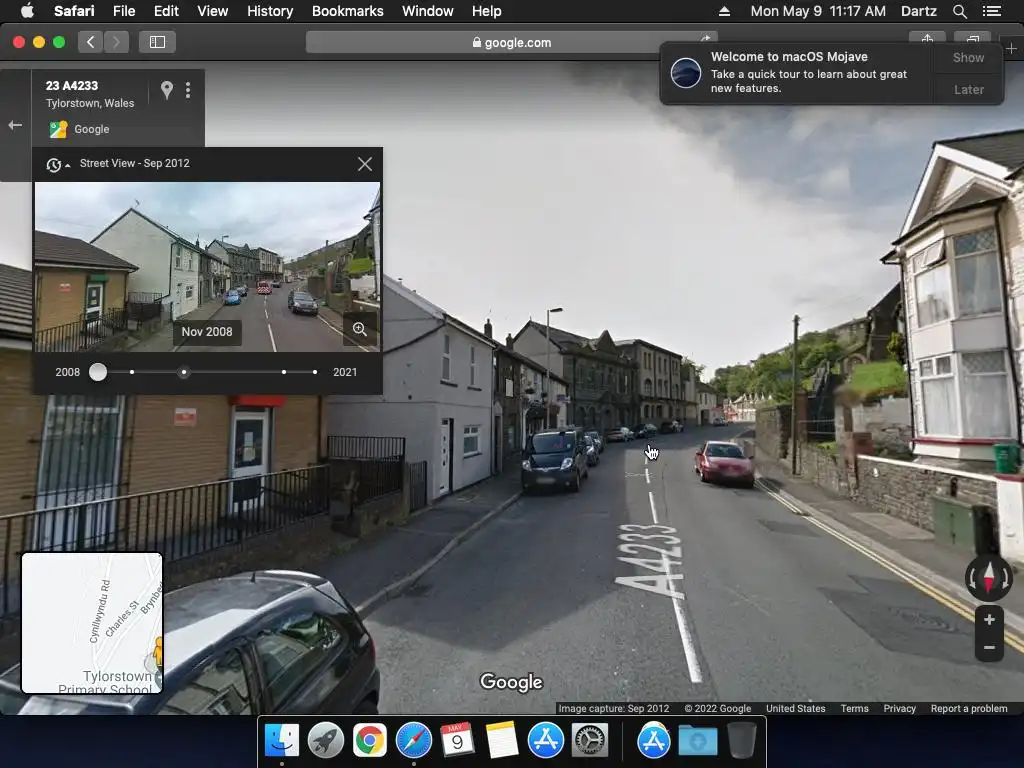
Task: Open the View menu
Action: [212, 11]
